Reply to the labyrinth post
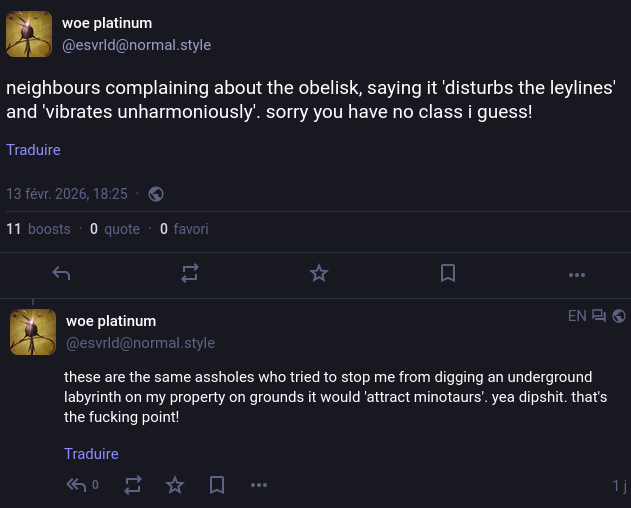This screenshot has width=631, height=508. coord(77,485)
